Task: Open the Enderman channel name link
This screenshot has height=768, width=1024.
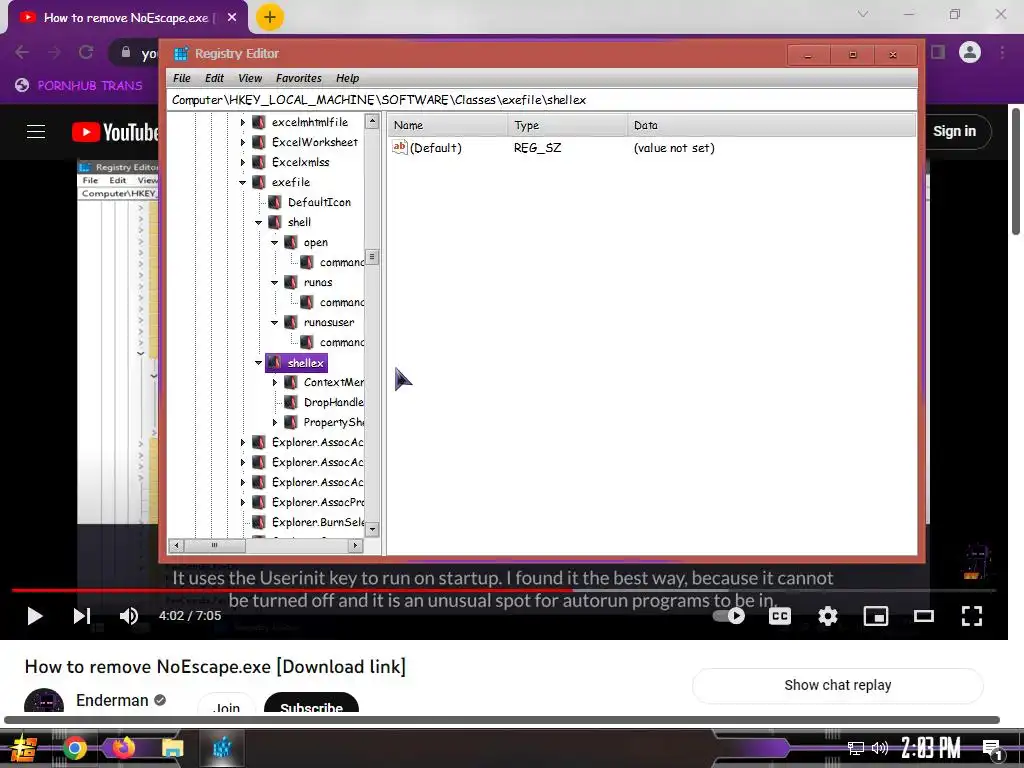Action: click(x=112, y=700)
